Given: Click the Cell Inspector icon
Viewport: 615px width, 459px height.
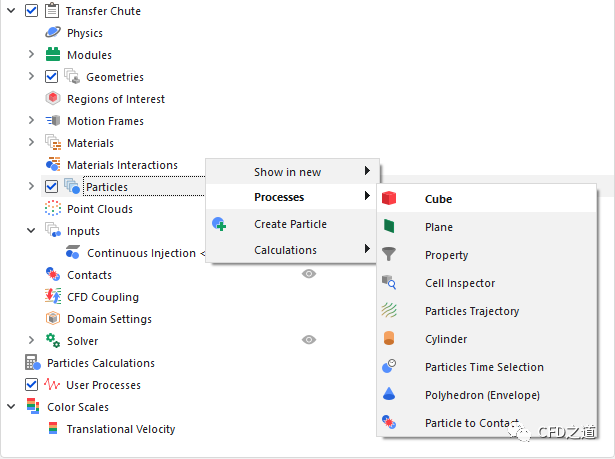Looking at the screenshot, I should click(389, 283).
